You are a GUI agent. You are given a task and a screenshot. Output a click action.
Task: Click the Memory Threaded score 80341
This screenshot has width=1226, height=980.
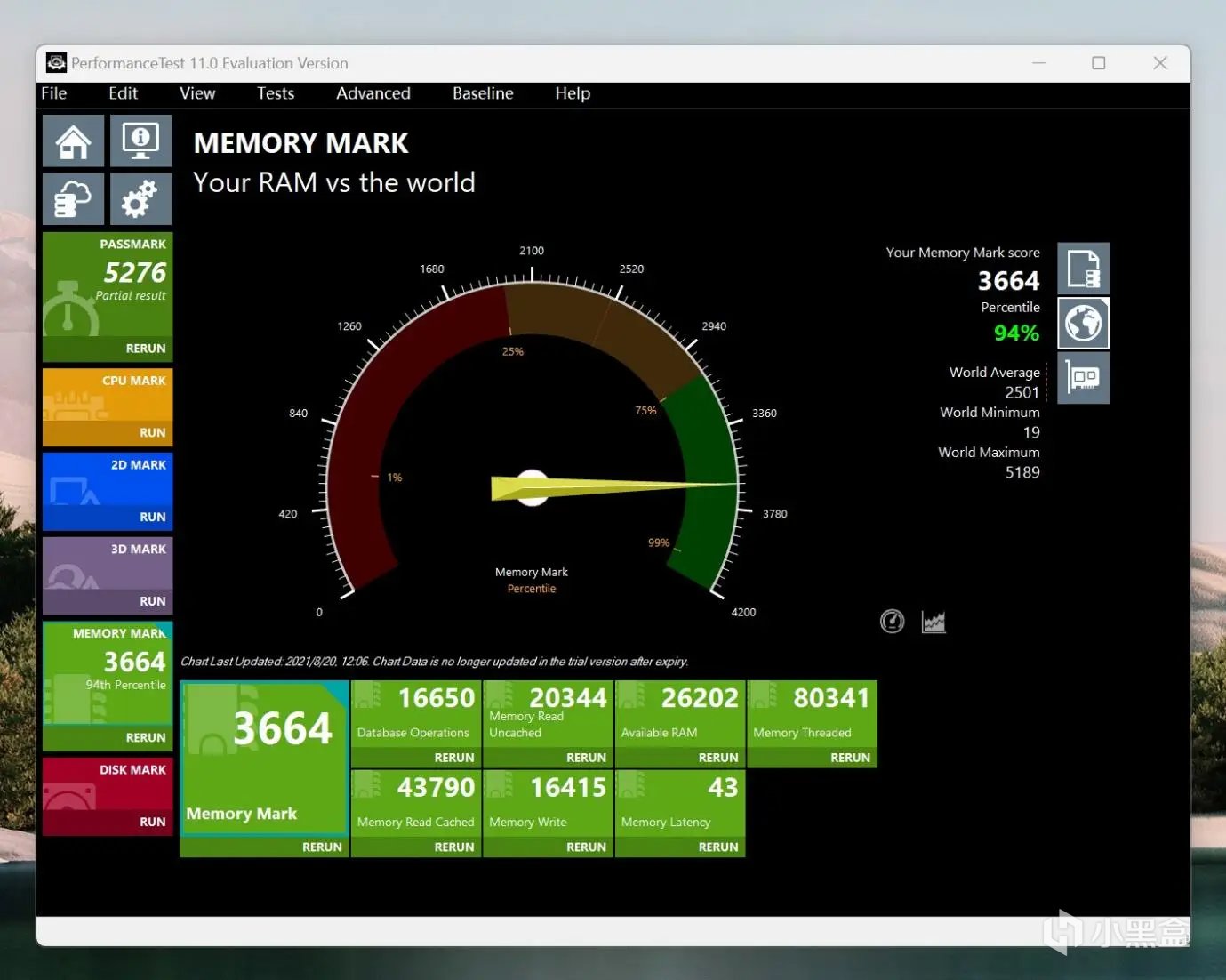(831, 698)
